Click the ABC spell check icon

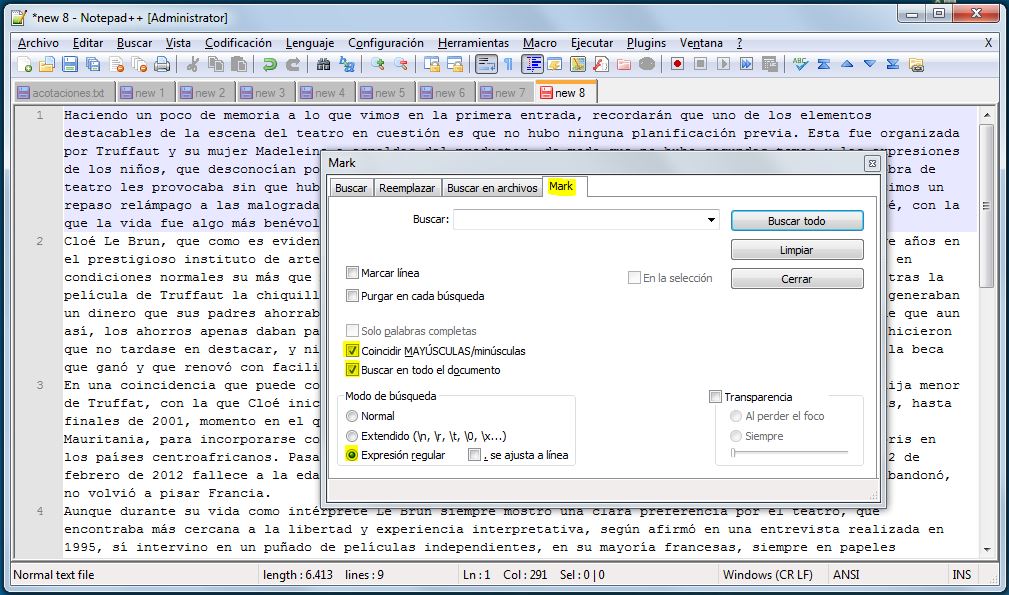tap(800, 64)
